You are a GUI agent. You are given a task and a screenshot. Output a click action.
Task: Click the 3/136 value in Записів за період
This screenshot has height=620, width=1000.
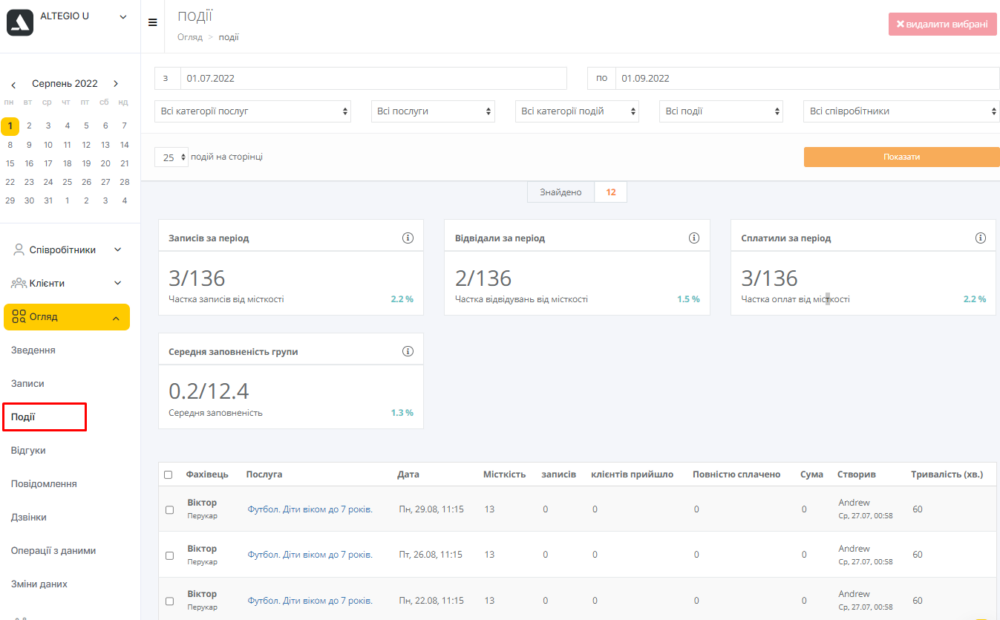[196, 279]
